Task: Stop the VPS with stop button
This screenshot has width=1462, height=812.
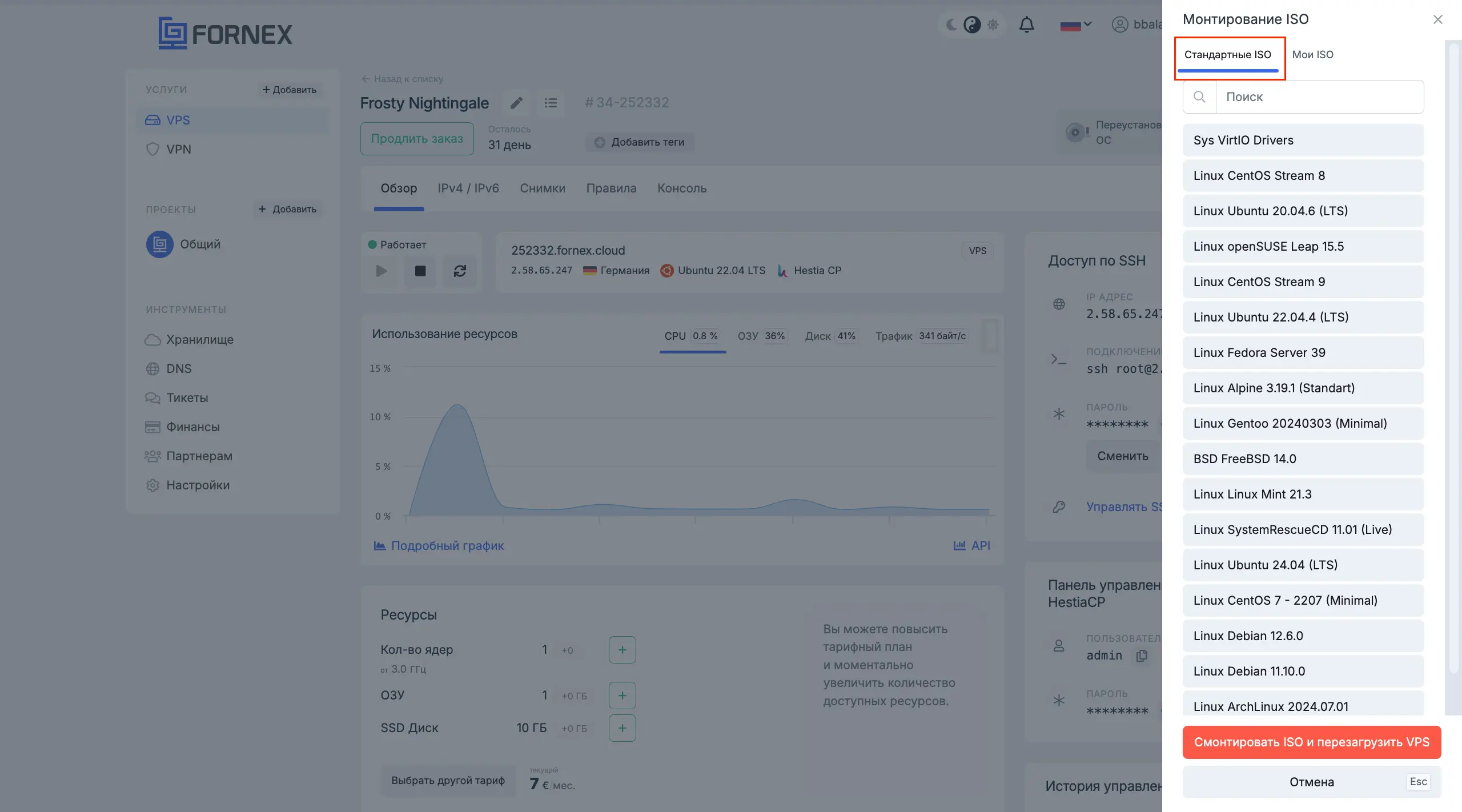Action: (420, 271)
